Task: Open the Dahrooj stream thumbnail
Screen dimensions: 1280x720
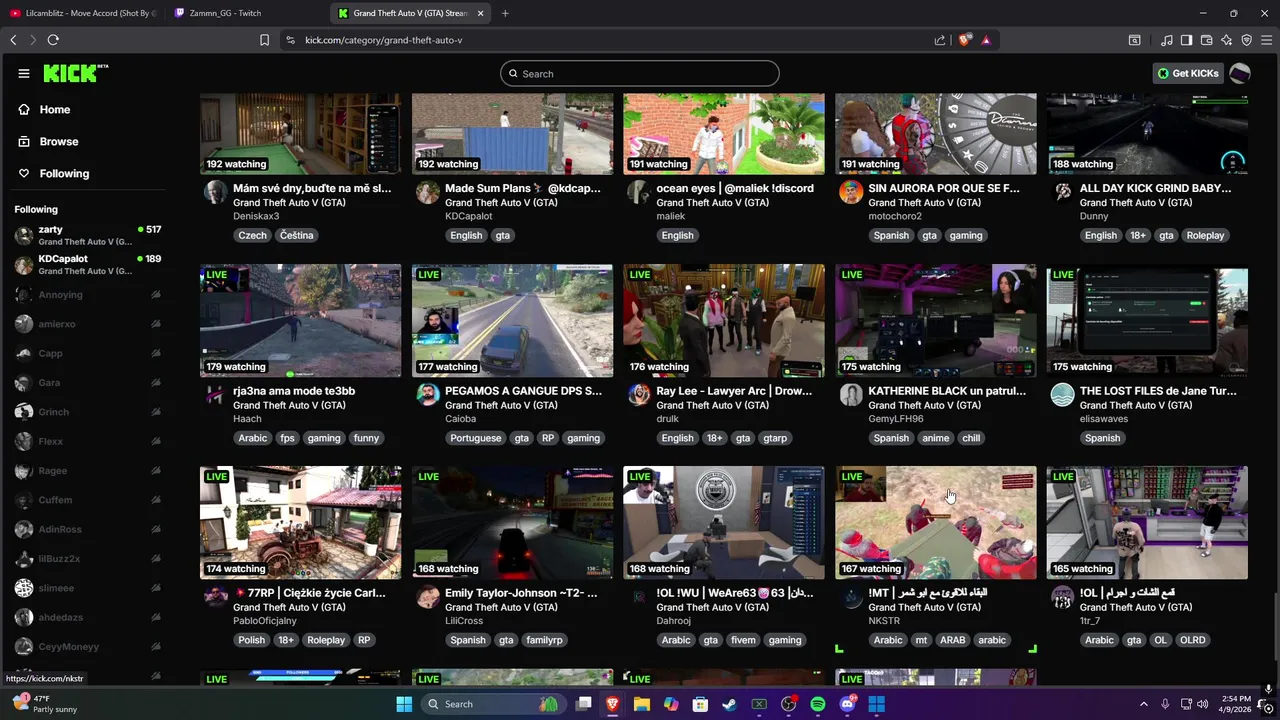Action: tap(724, 523)
